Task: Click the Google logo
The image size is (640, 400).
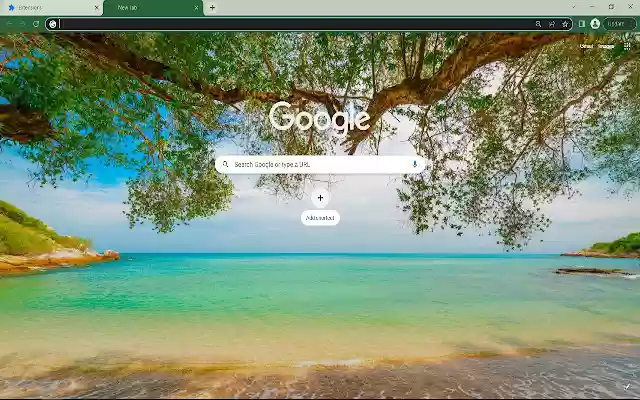Action: pos(320,118)
